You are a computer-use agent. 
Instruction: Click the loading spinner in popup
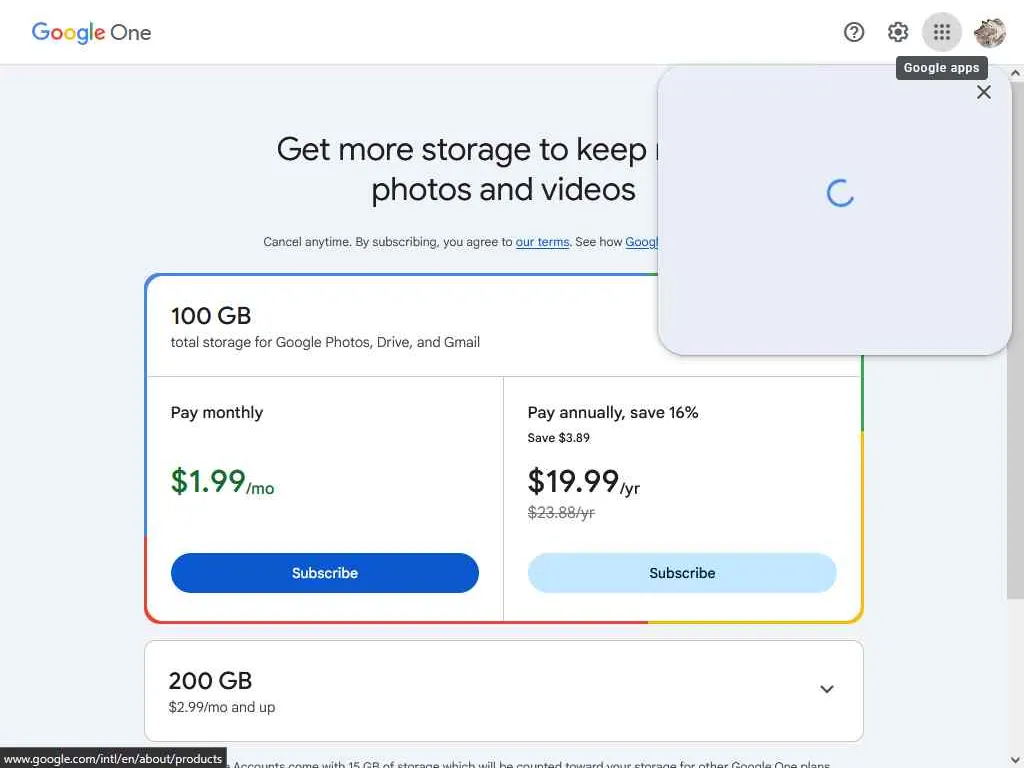pyautogui.click(x=840, y=193)
